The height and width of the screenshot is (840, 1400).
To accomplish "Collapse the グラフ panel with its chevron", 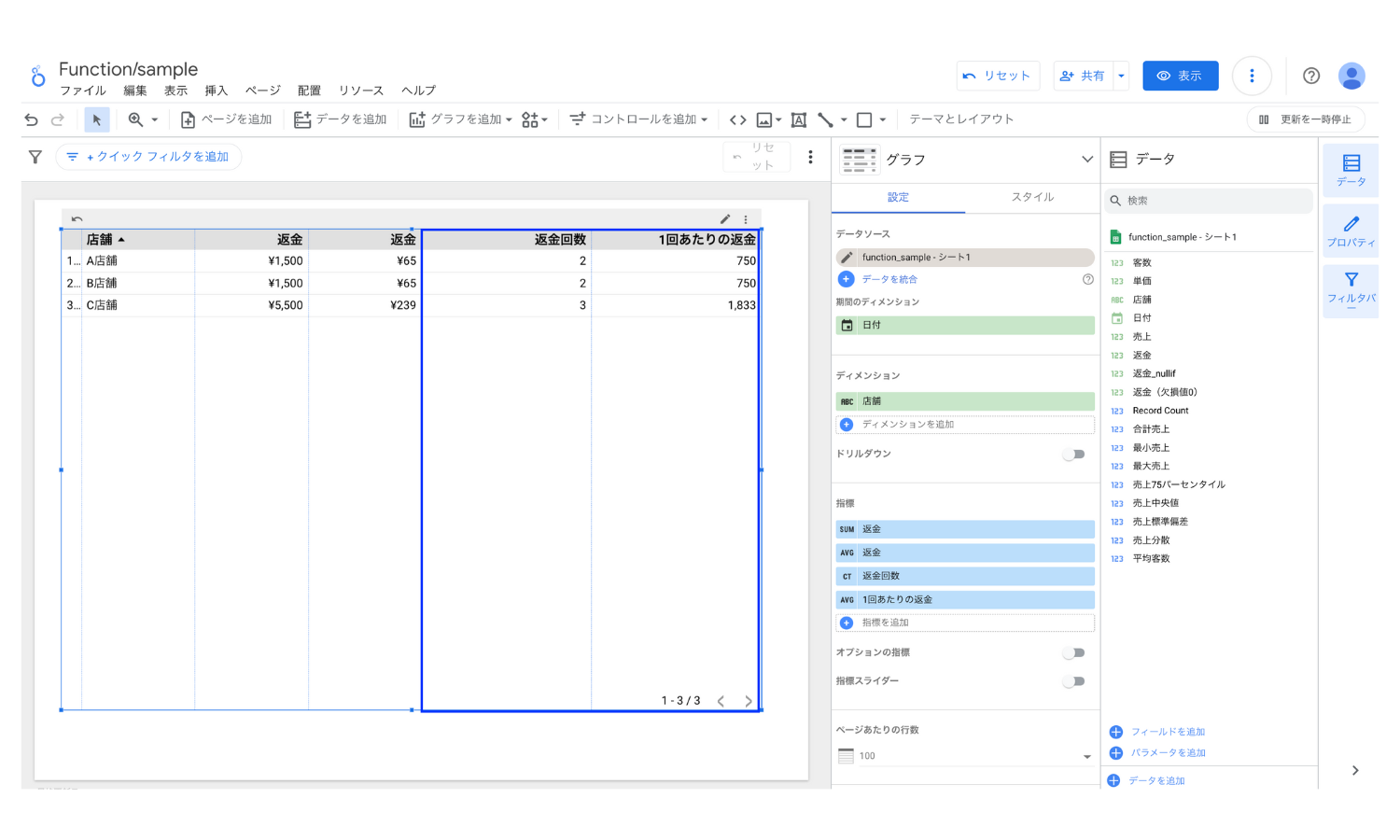I will pyautogui.click(x=1086, y=159).
